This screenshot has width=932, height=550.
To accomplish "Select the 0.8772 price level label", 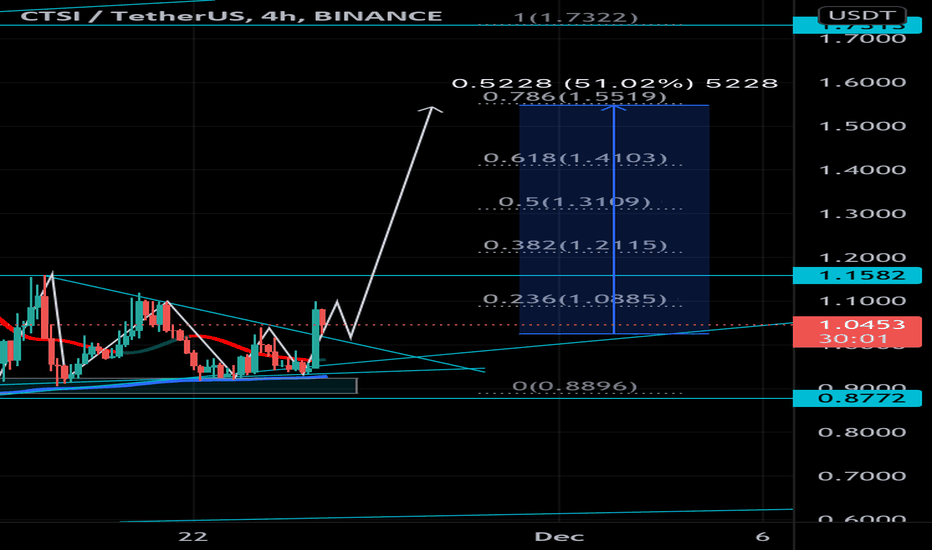I will (857, 398).
